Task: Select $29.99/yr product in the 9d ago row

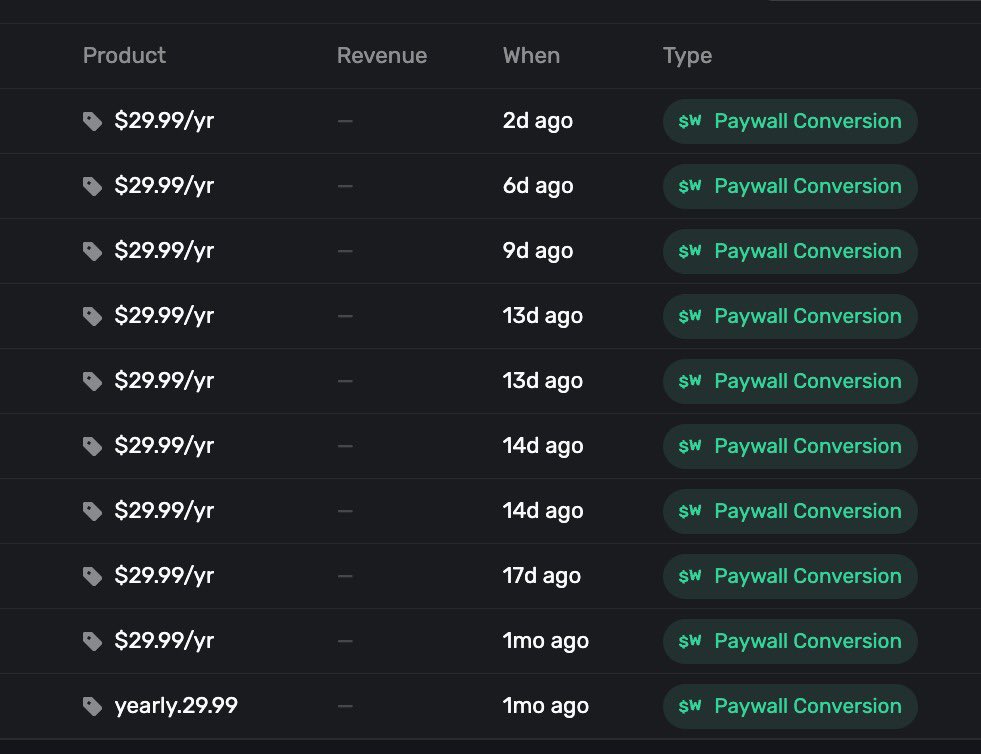Action: point(164,251)
